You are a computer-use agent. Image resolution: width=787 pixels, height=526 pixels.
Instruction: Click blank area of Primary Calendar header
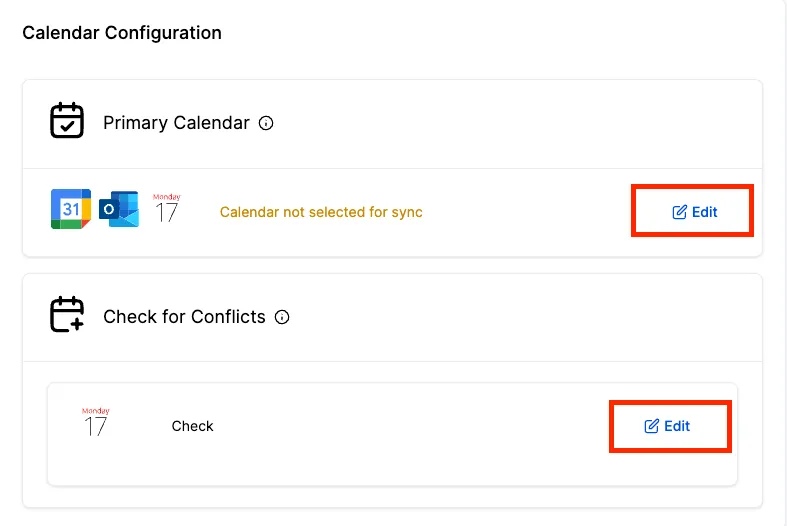coord(520,124)
